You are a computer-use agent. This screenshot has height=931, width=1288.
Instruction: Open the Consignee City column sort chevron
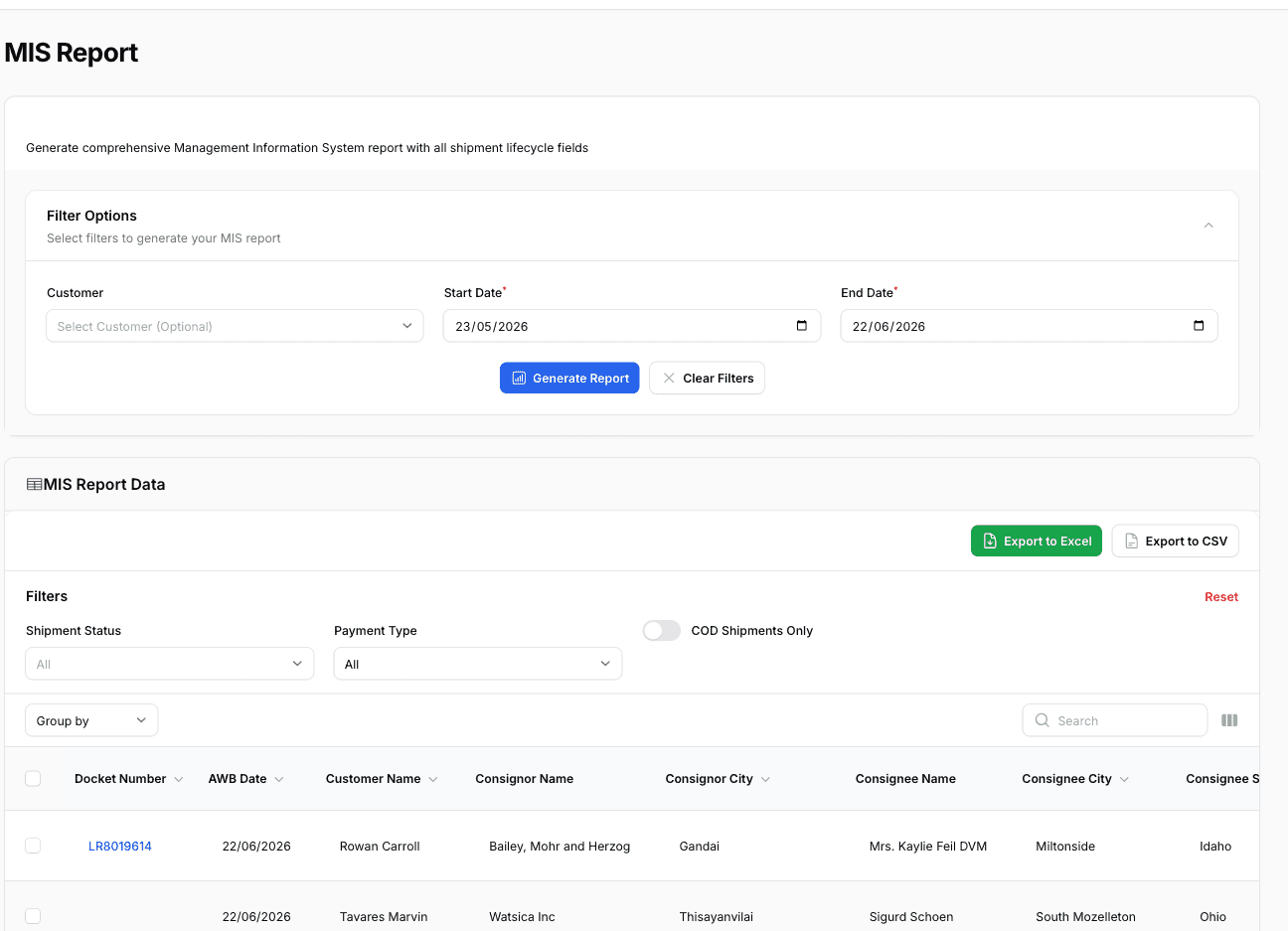1124,780
